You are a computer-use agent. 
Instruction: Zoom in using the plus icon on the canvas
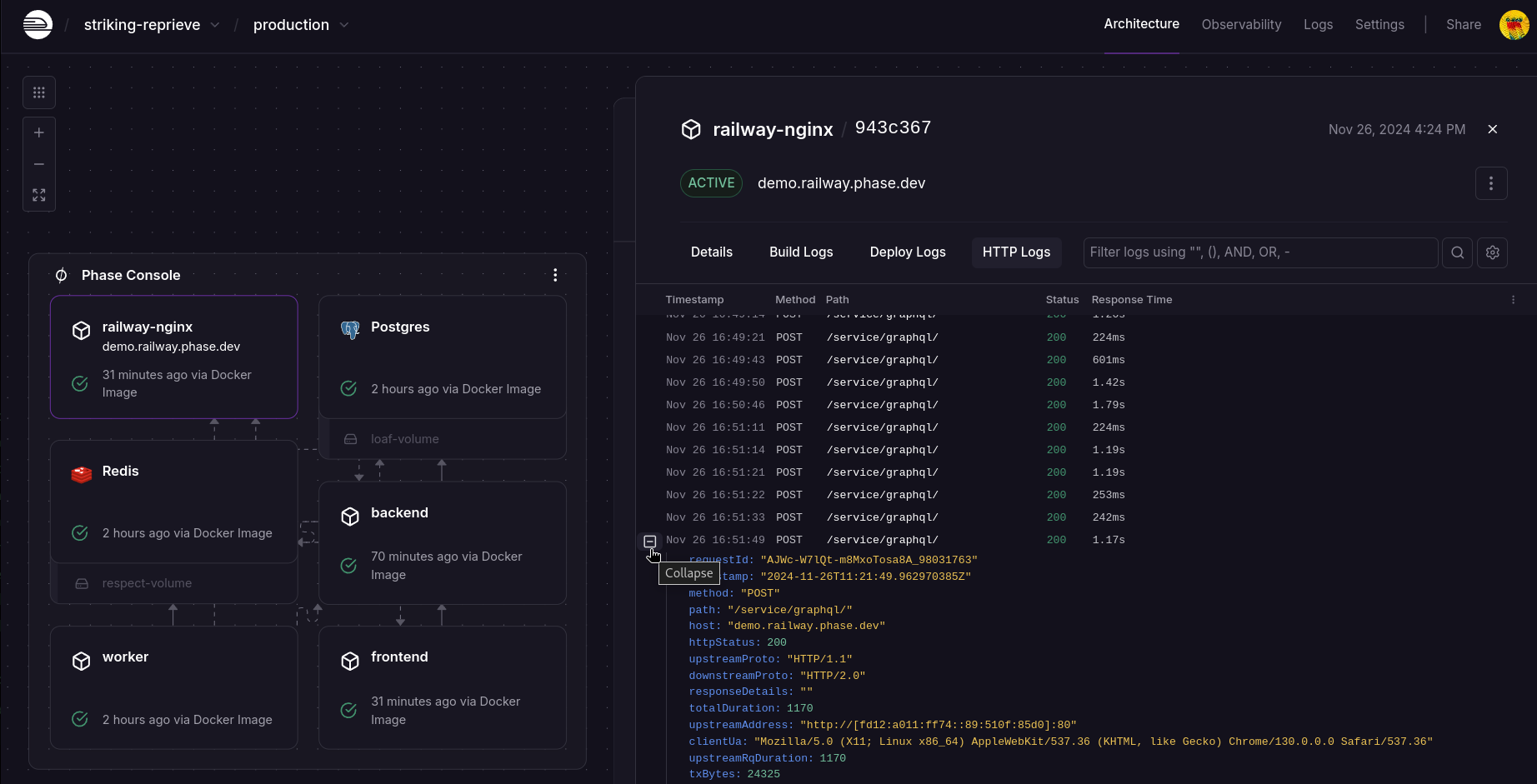click(38, 132)
